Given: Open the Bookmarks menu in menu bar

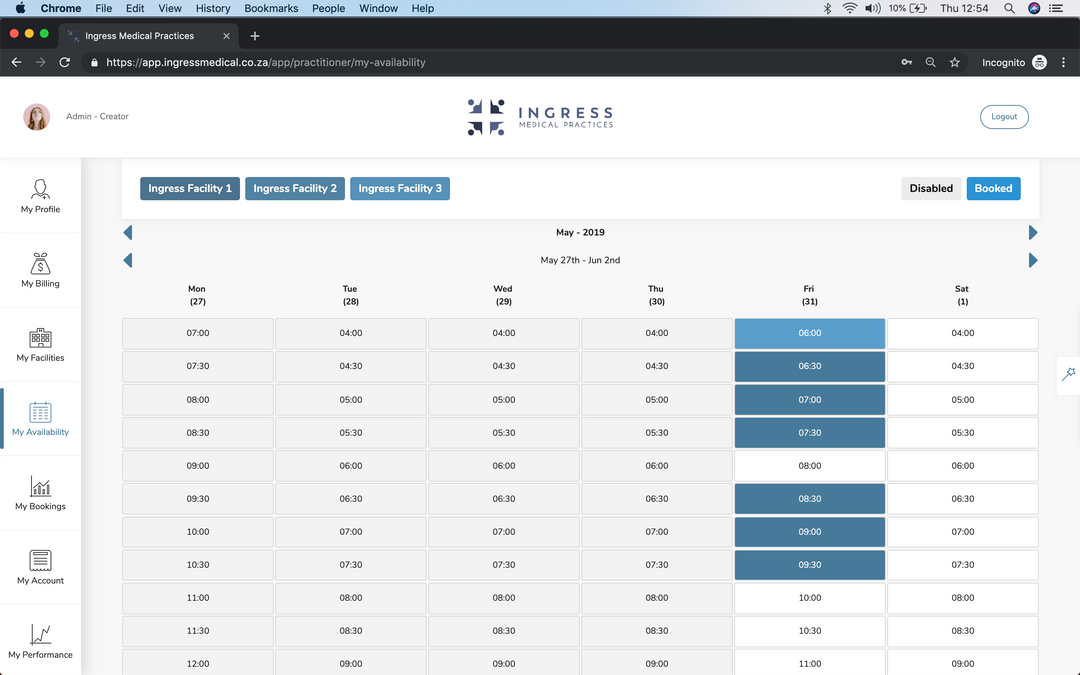Looking at the screenshot, I should tap(271, 8).
